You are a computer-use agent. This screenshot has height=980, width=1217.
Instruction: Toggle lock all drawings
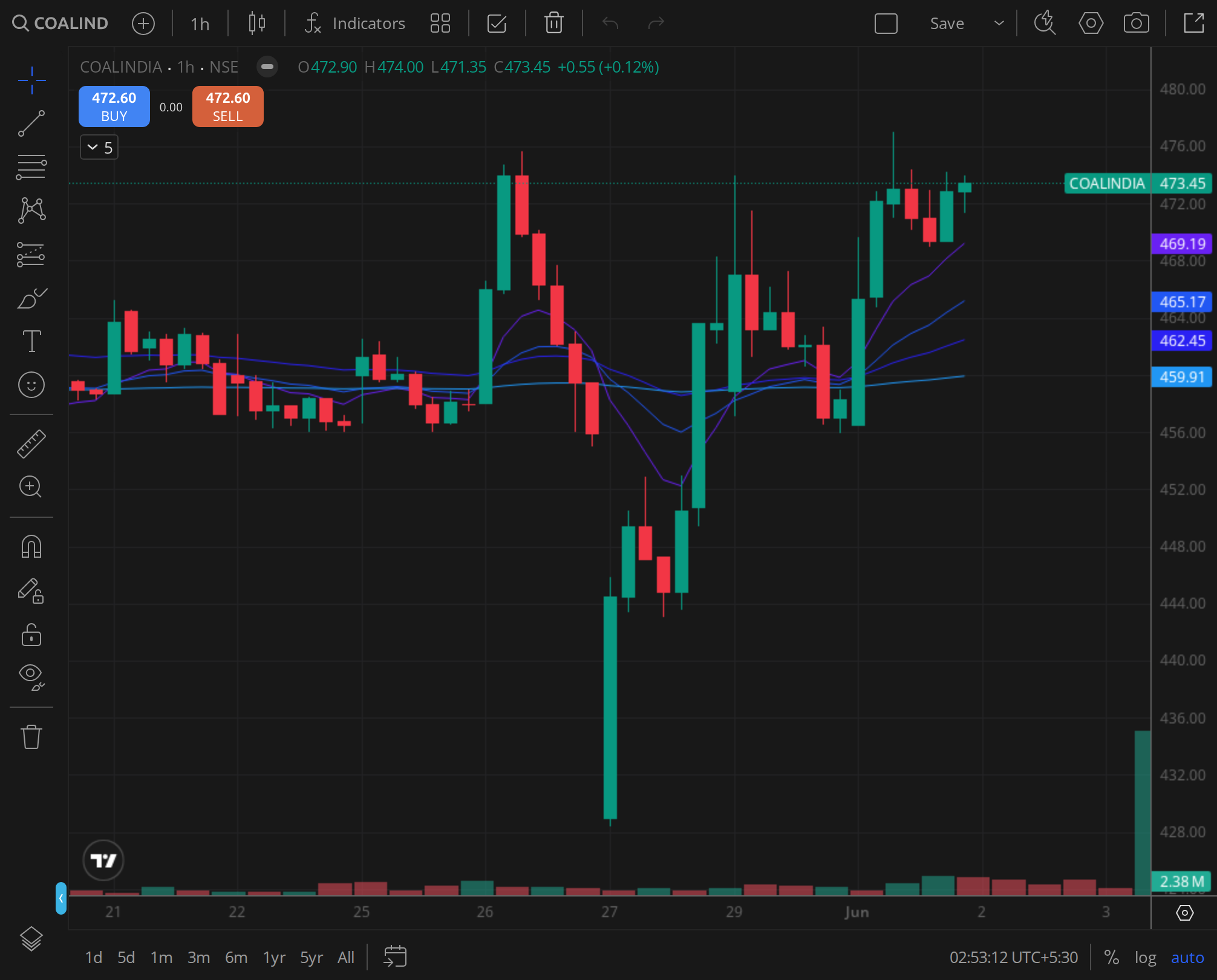click(31, 634)
